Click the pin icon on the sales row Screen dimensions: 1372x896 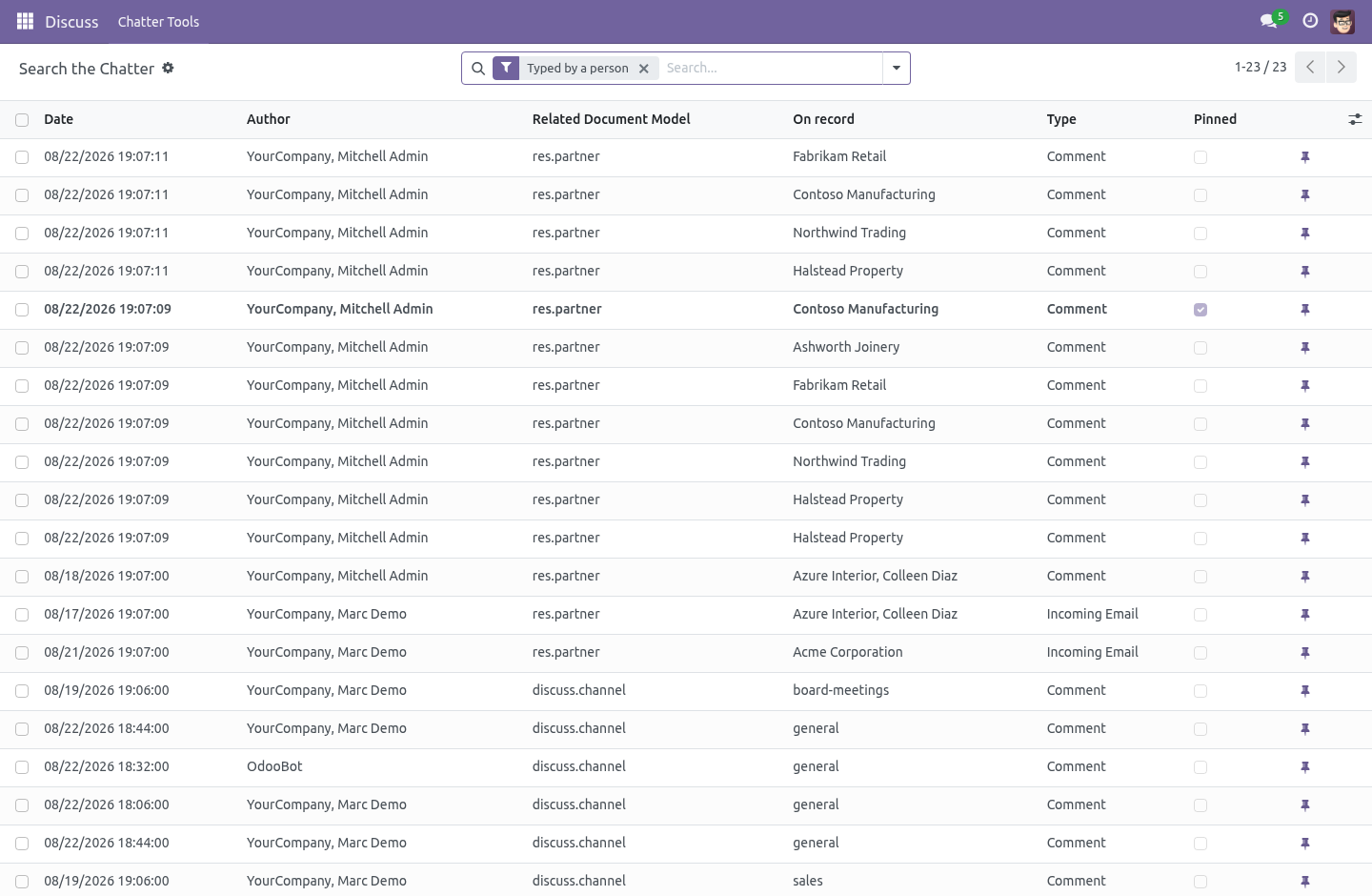tap(1305, 882)
